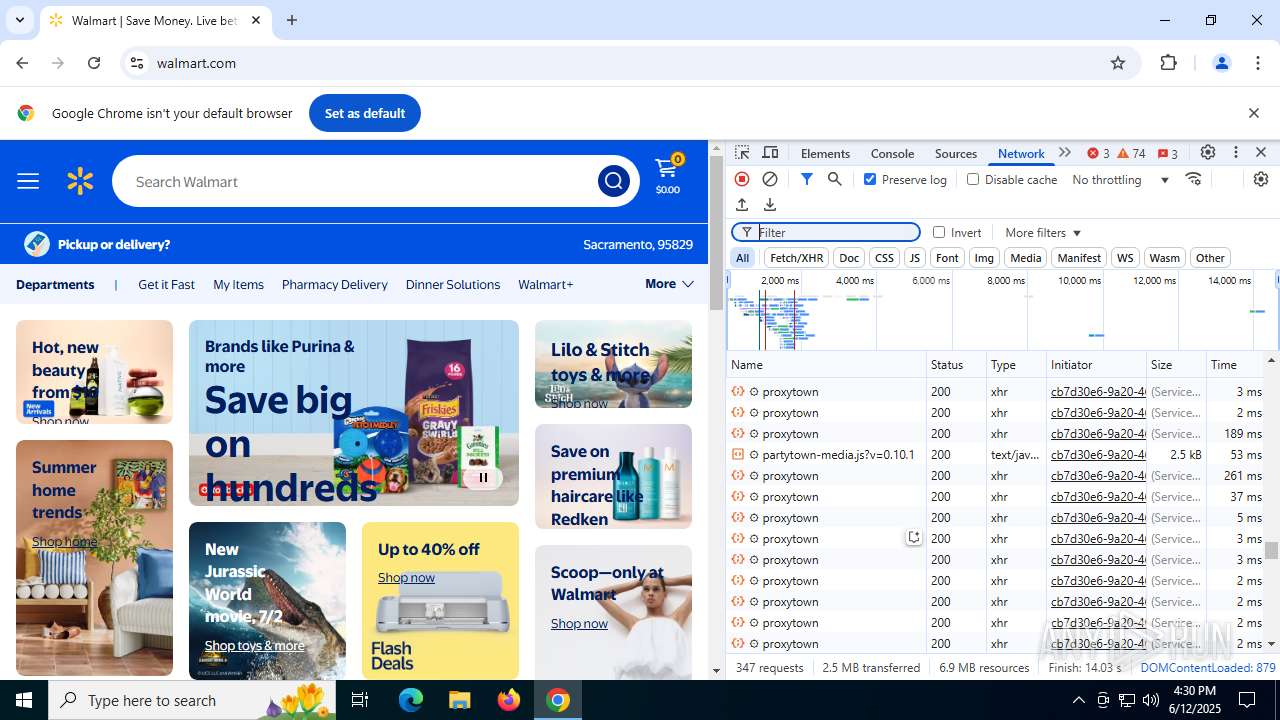This screenshot has height=720, width=1280.
Task: Show the error count badge
Action: (1098, 153)
